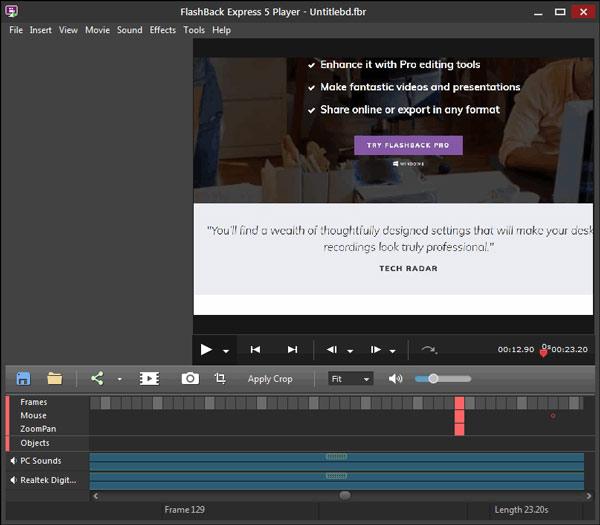Click the Try FlashBack Pro button

(x=408, y=145)
